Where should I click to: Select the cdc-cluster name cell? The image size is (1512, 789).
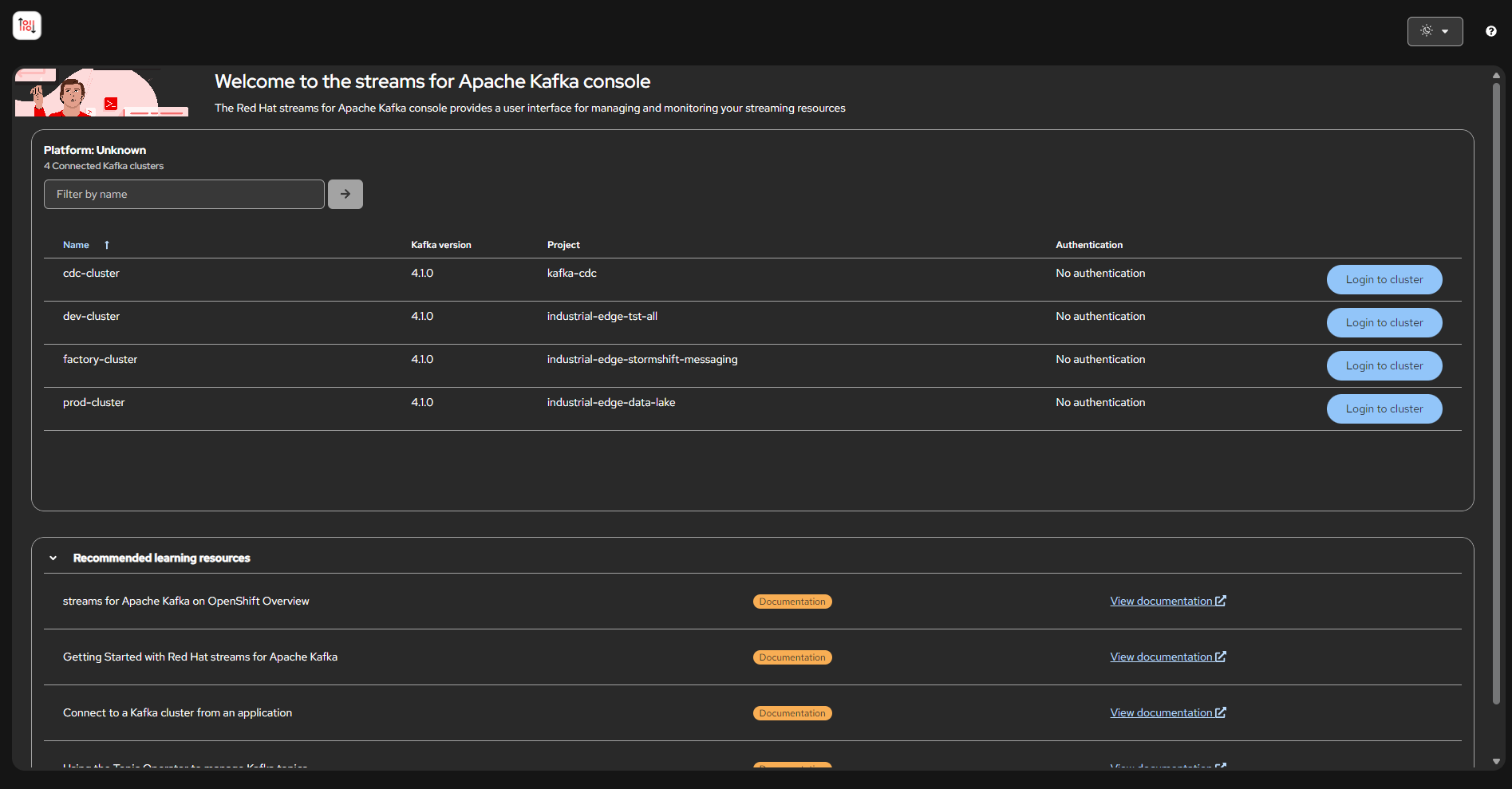[91, 273]
